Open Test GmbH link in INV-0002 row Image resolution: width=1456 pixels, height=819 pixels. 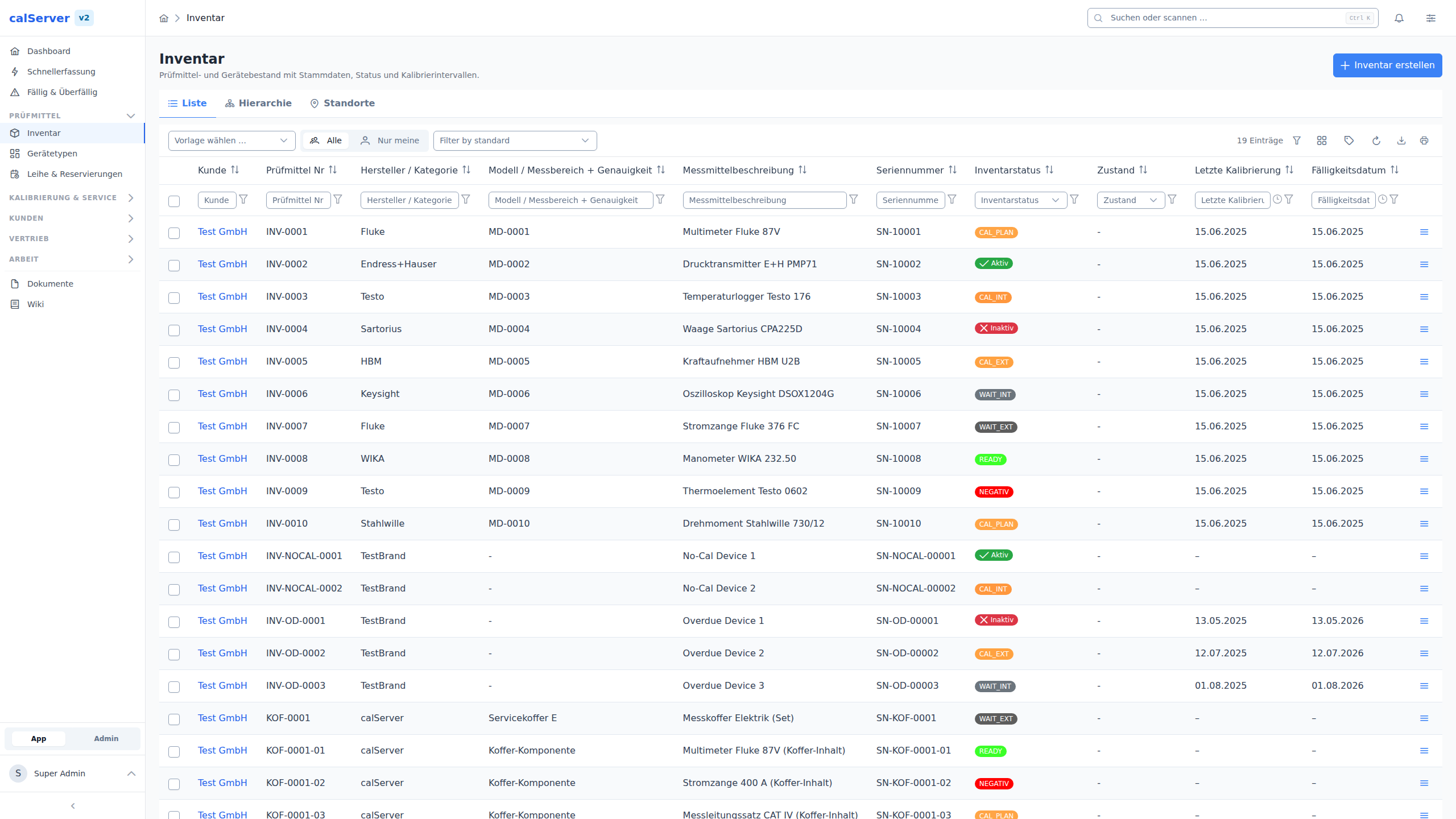(222, 264)
